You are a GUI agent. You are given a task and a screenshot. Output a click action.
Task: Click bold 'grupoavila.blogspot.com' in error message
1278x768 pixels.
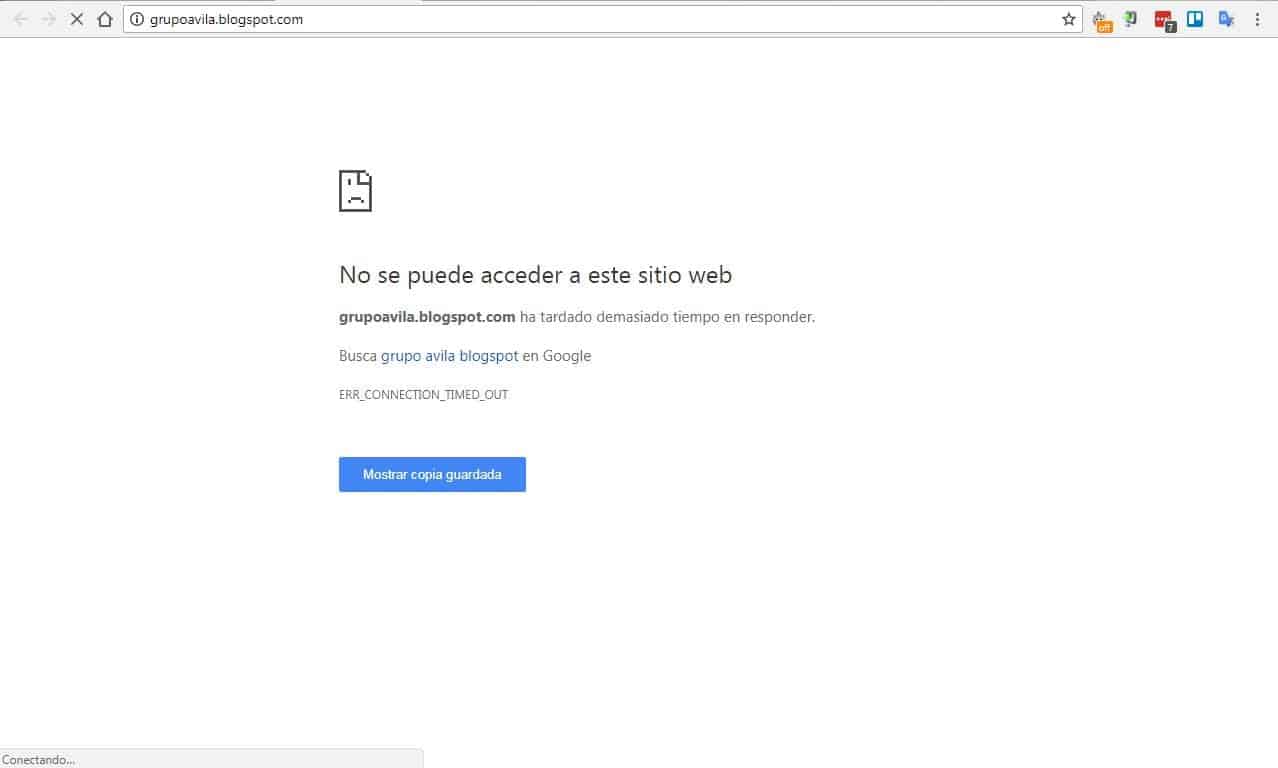[x=427, y=317]
